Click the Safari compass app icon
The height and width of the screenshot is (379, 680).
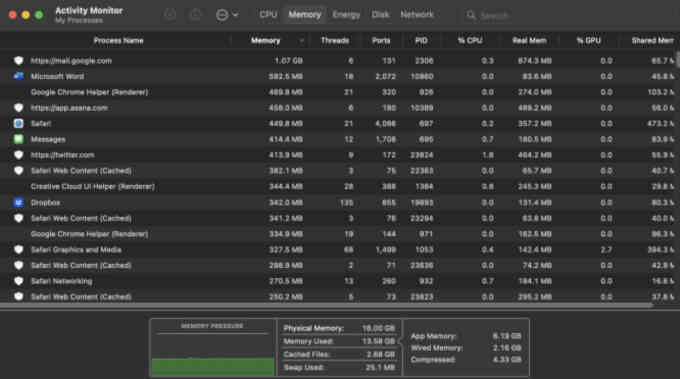(18, 124)
